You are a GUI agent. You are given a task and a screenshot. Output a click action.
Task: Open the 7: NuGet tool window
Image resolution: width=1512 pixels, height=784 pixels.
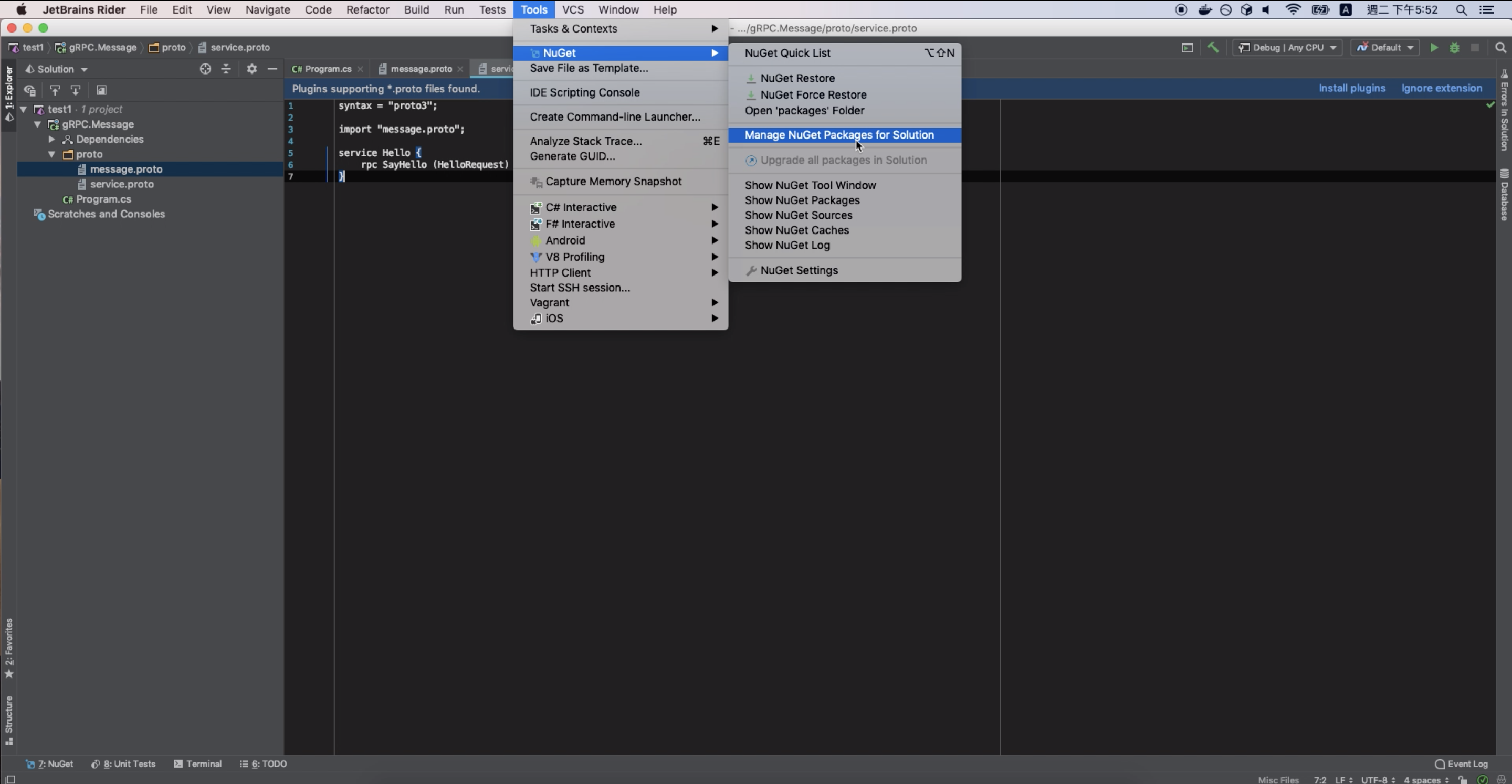point(49,764)
